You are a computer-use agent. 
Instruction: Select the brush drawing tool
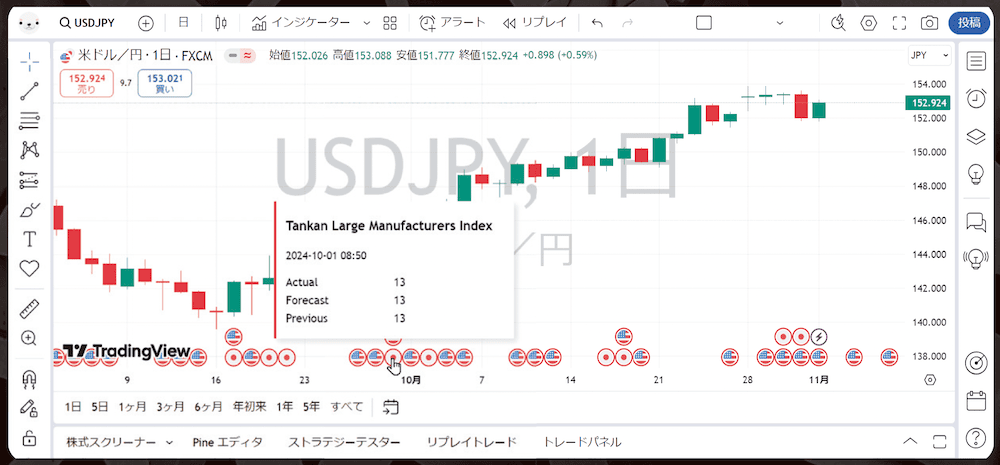pos(29,210)
